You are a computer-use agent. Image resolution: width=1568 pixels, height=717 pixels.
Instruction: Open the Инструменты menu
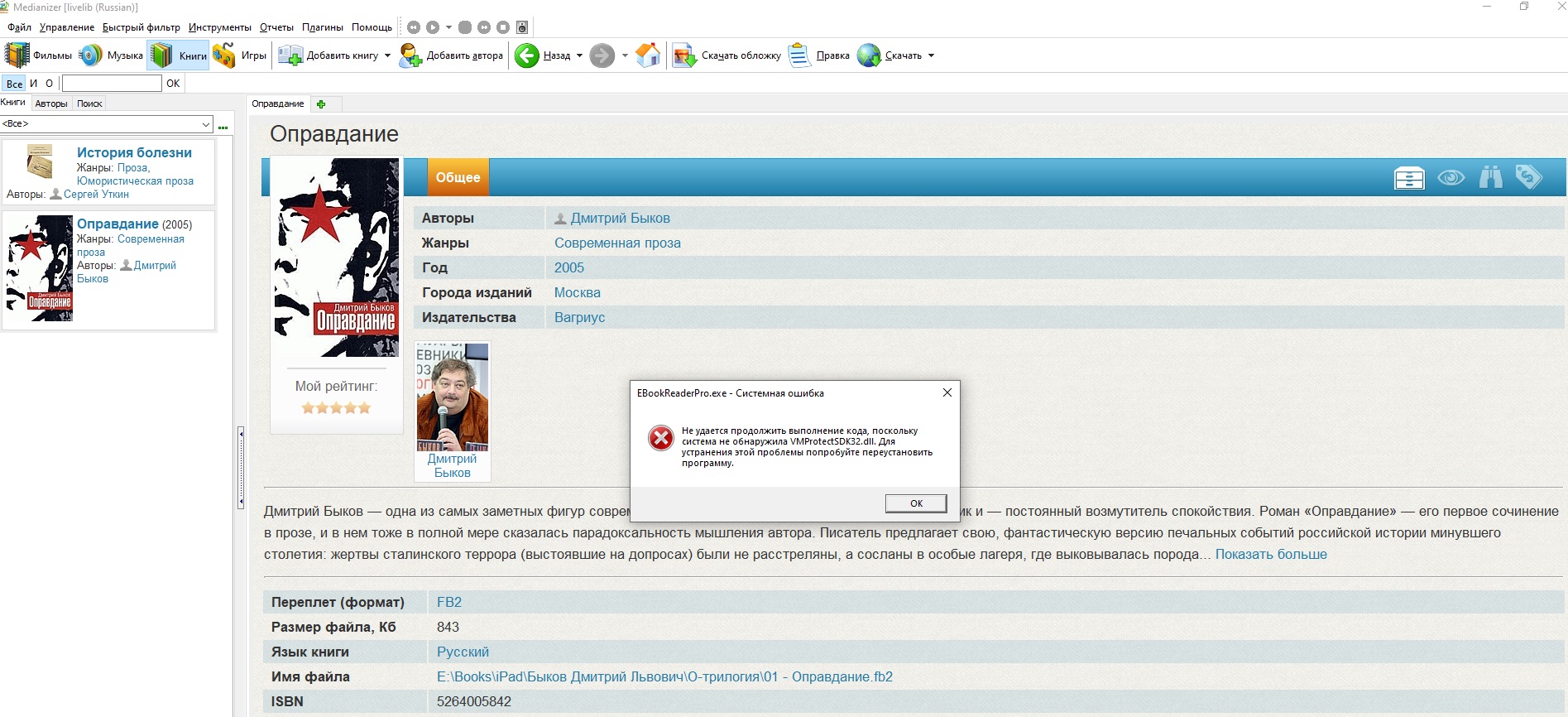tap(220, 27)
